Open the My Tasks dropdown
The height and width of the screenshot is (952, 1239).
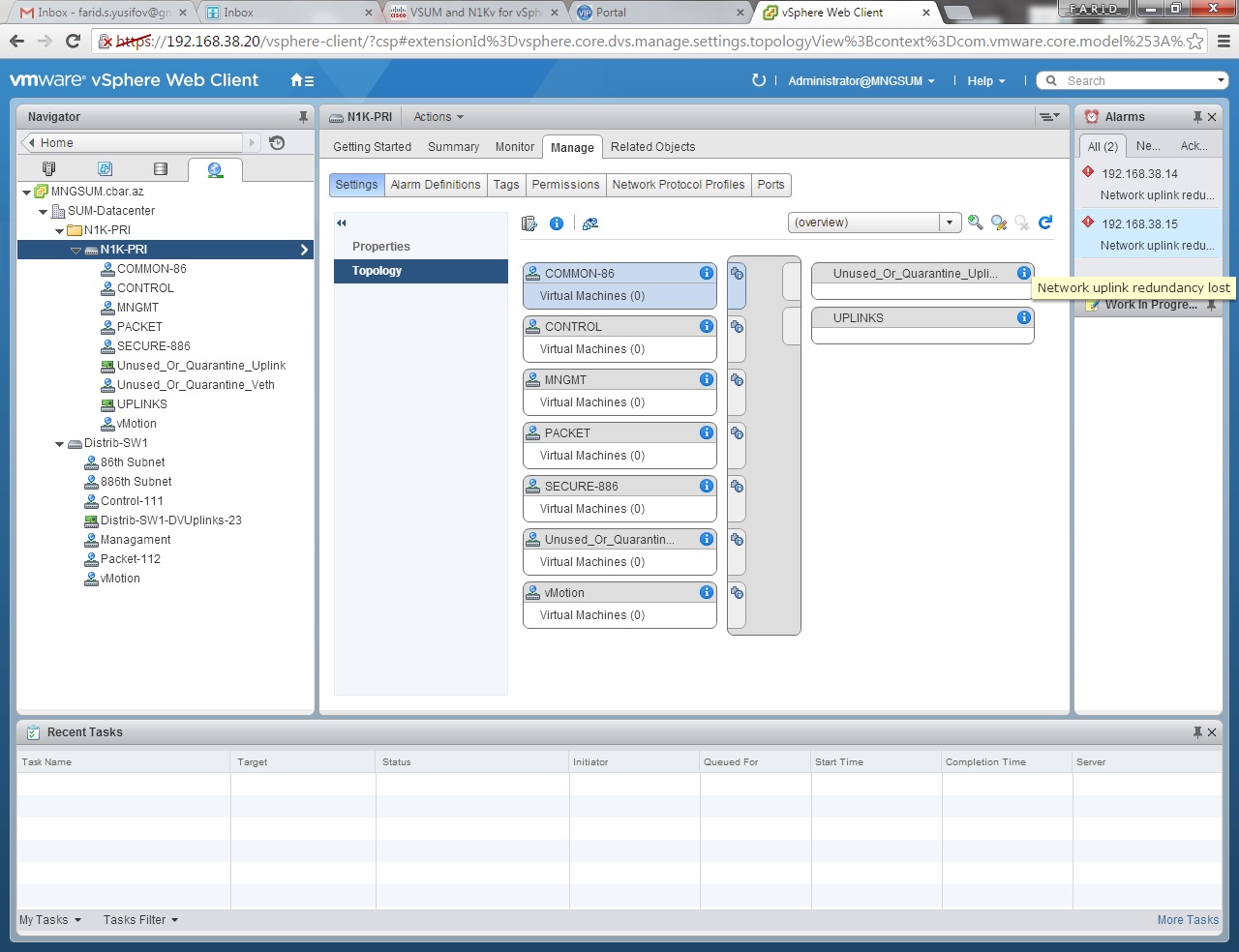pos(50,920)
